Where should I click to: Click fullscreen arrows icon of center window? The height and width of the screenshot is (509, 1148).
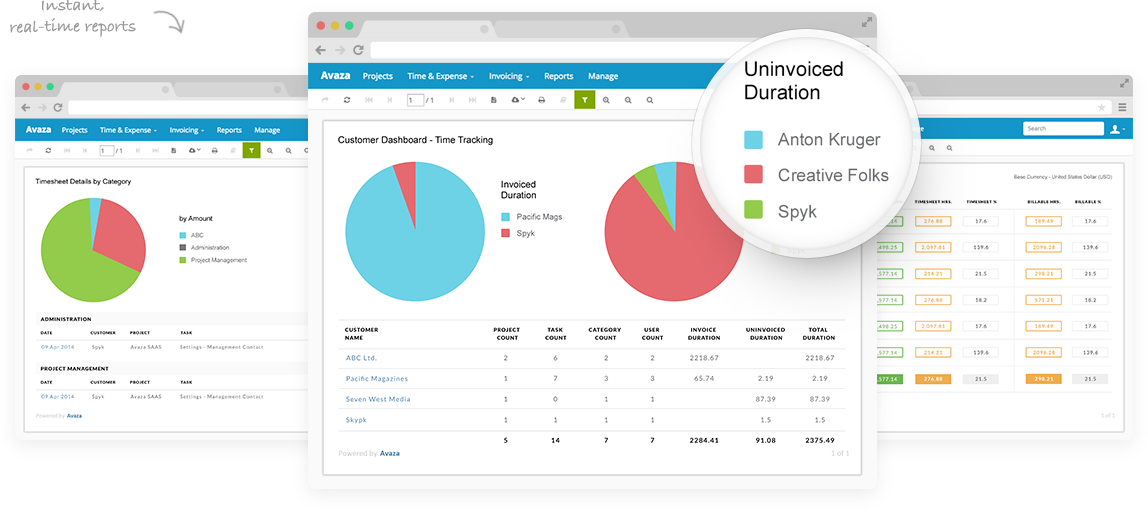867,23
